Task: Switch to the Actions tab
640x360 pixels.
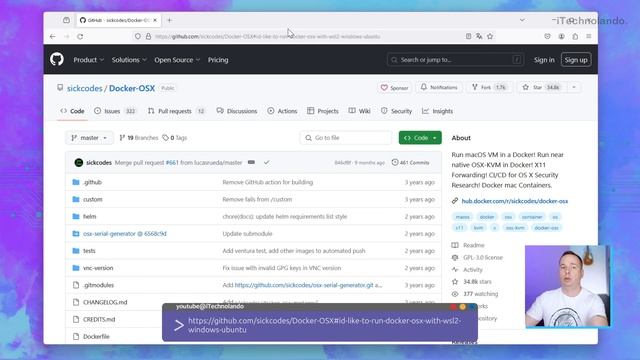Action: click(282, 111)
